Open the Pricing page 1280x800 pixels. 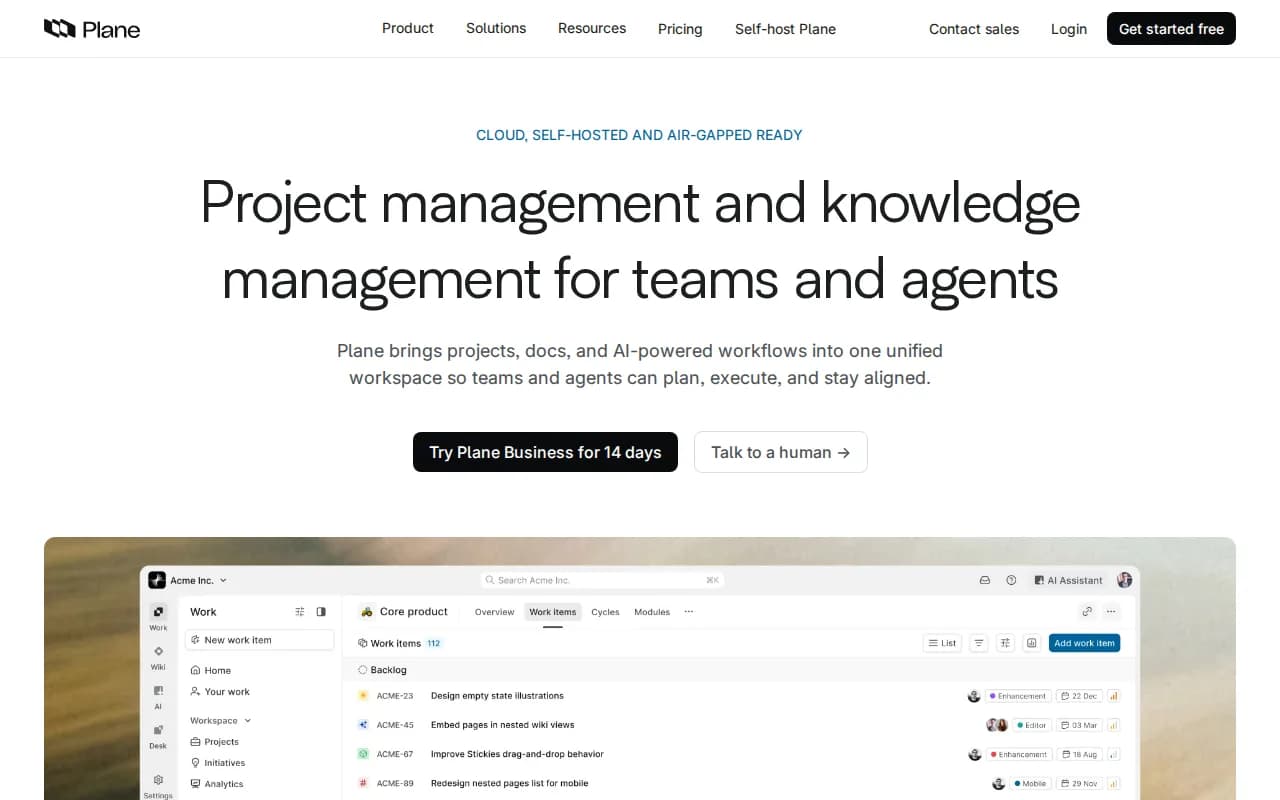[680, 29]
